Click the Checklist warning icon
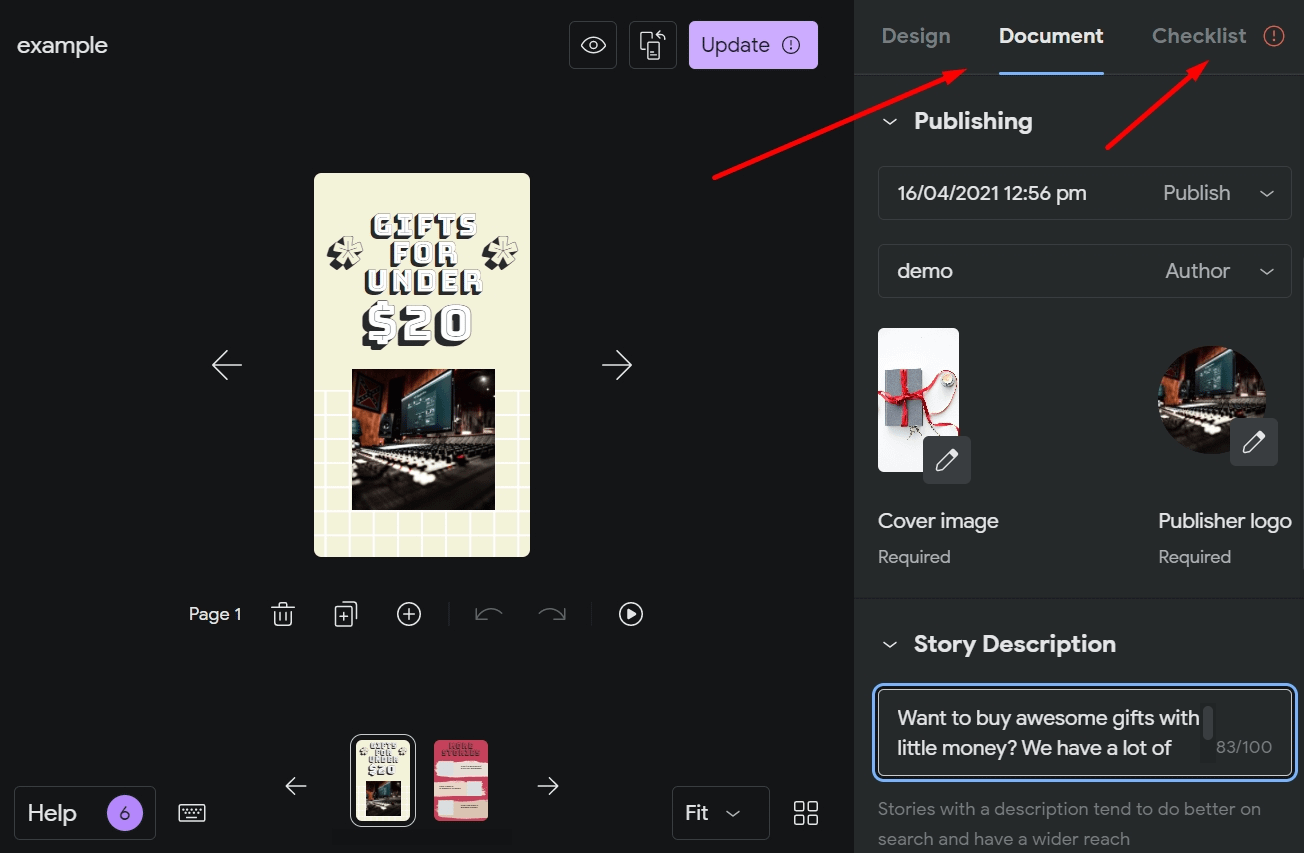 [x=1274, y=36]
